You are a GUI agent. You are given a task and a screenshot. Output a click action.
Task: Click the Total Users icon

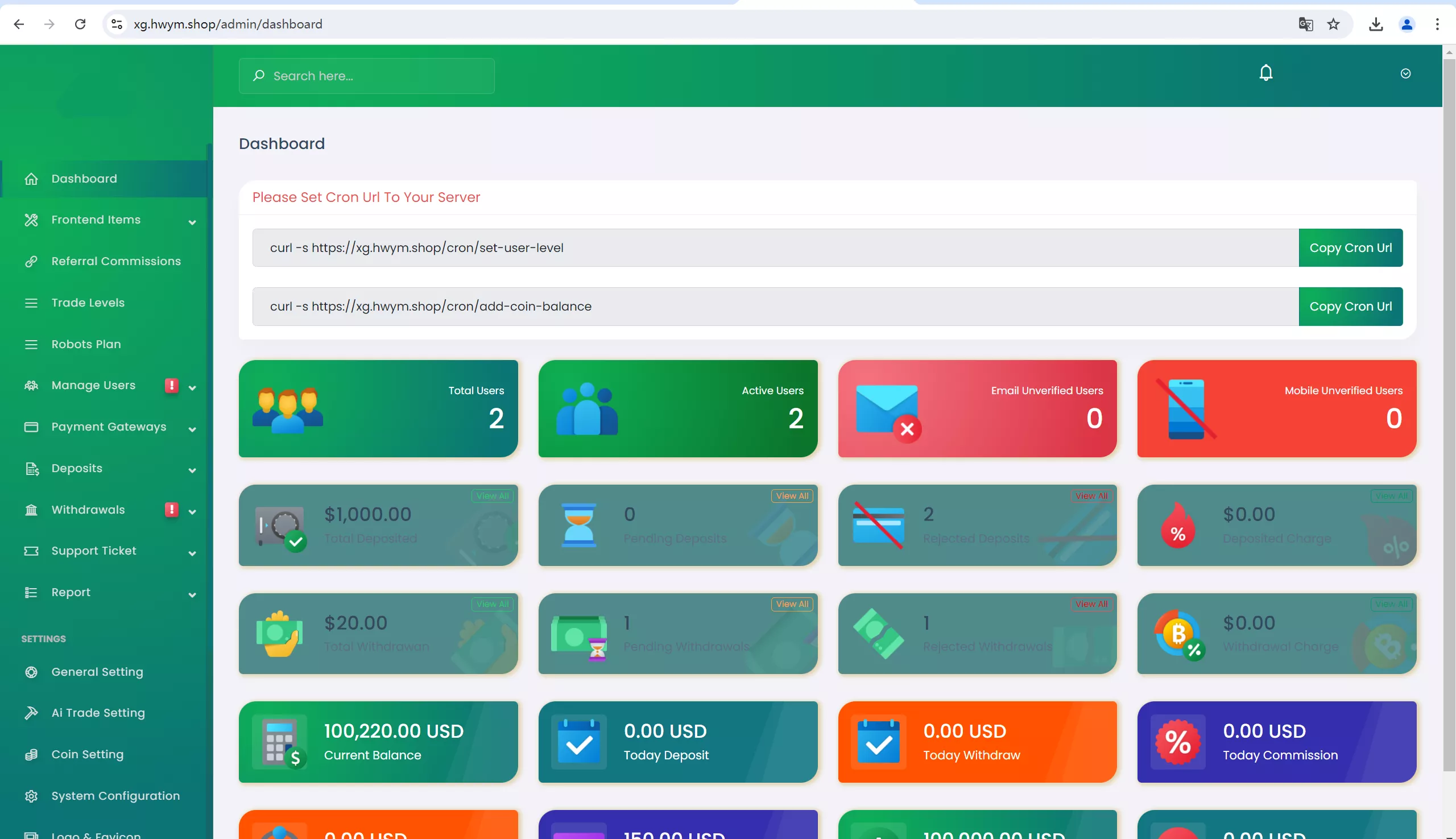click(287, 408)
